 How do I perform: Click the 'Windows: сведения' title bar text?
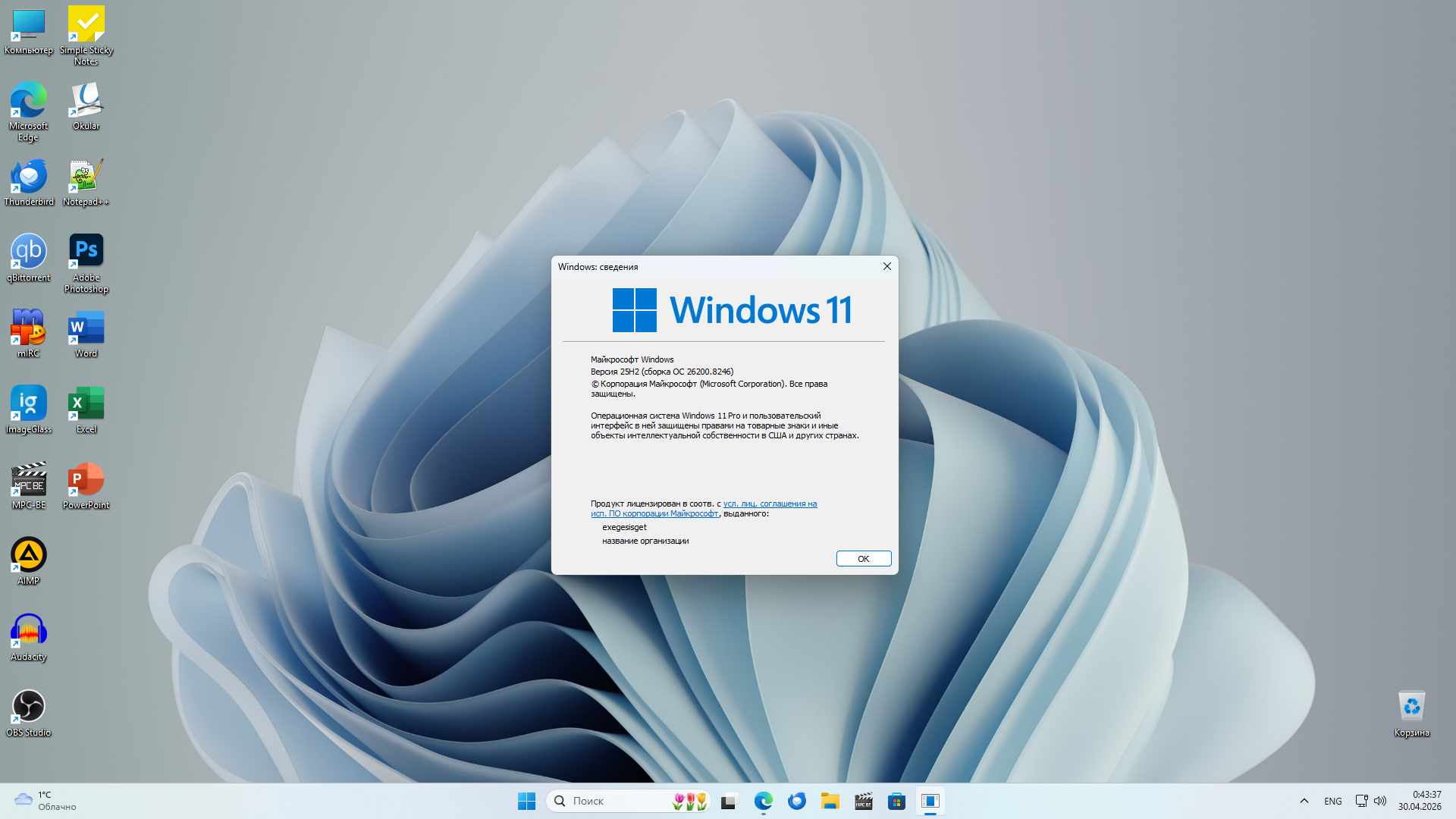point(598,267)
